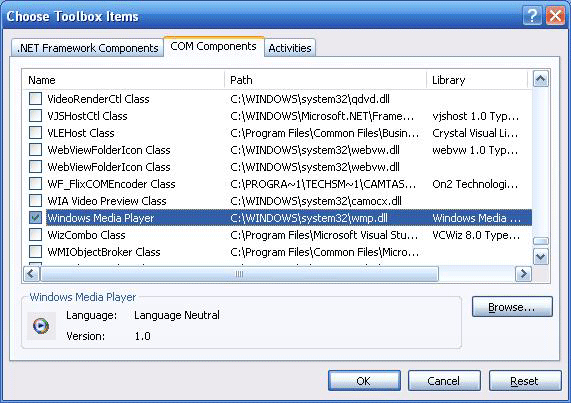Confirm selection with the OK button
Screen dimensions: 571x403
pyautogui.click(x=364, y=381)
